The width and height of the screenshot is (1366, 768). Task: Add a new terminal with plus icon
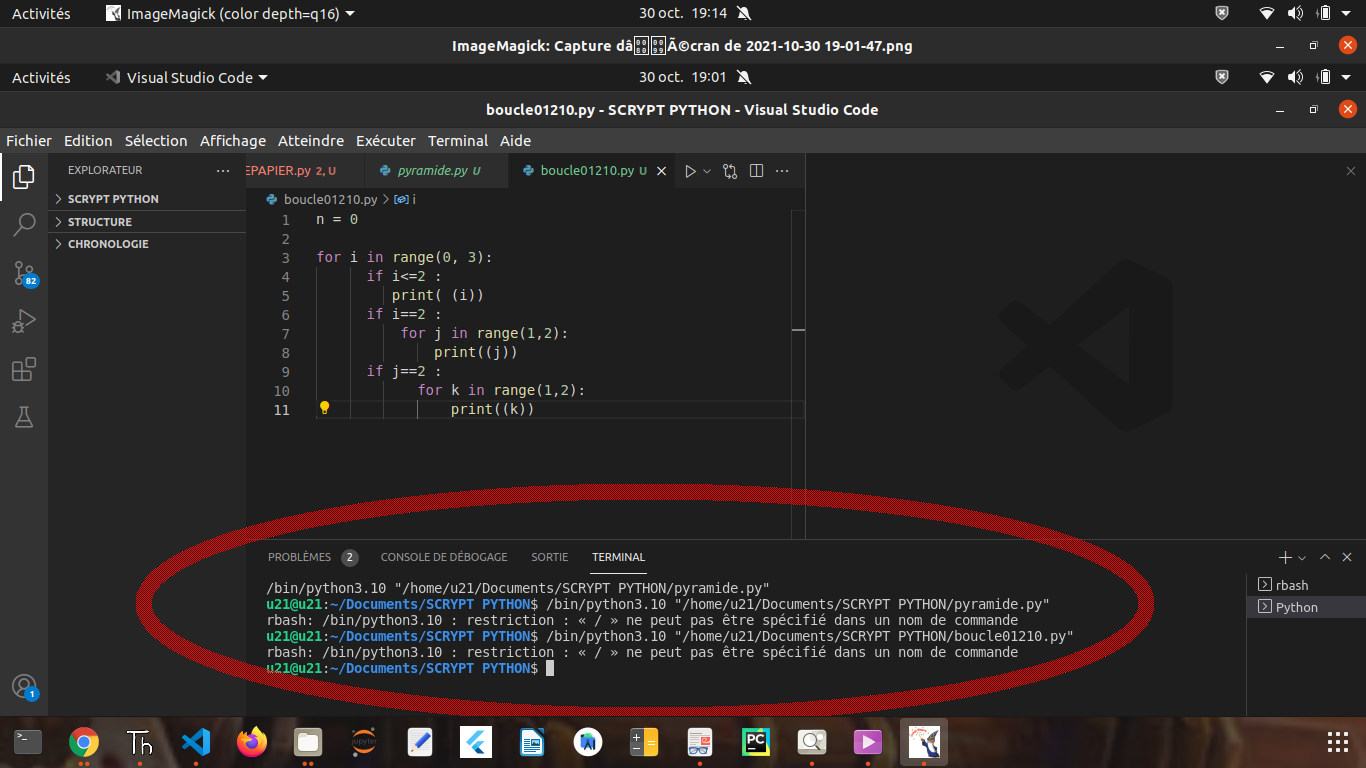1285,557
